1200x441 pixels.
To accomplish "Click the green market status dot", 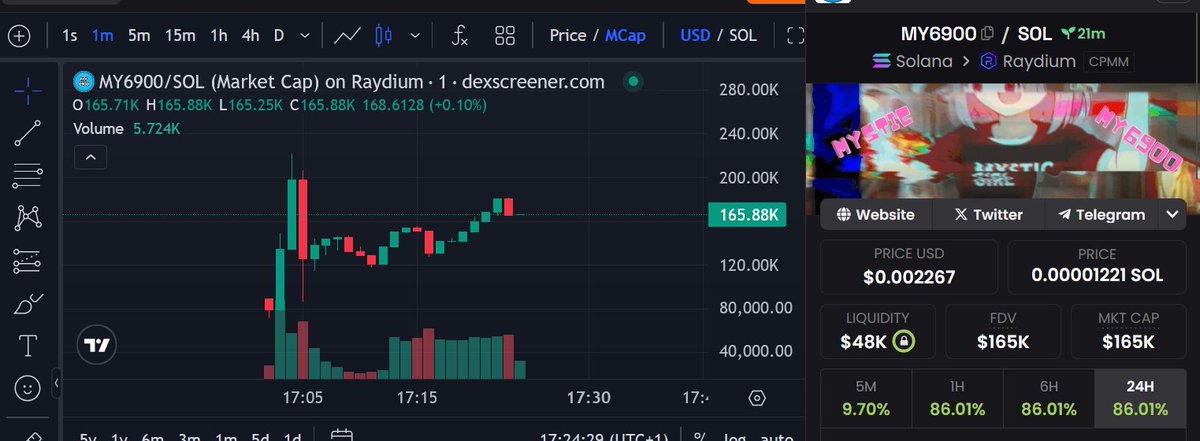I will [631, 81].
